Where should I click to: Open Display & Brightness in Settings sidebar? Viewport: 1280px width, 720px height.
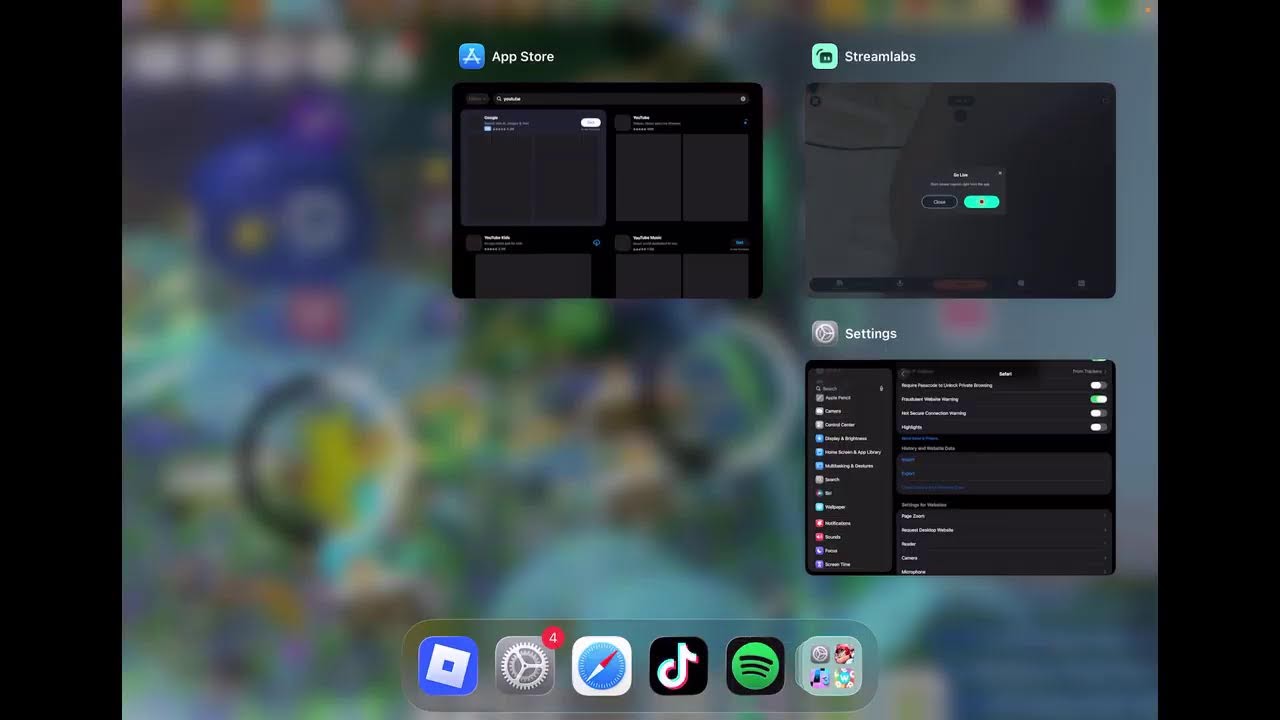(x=850, y=438)
